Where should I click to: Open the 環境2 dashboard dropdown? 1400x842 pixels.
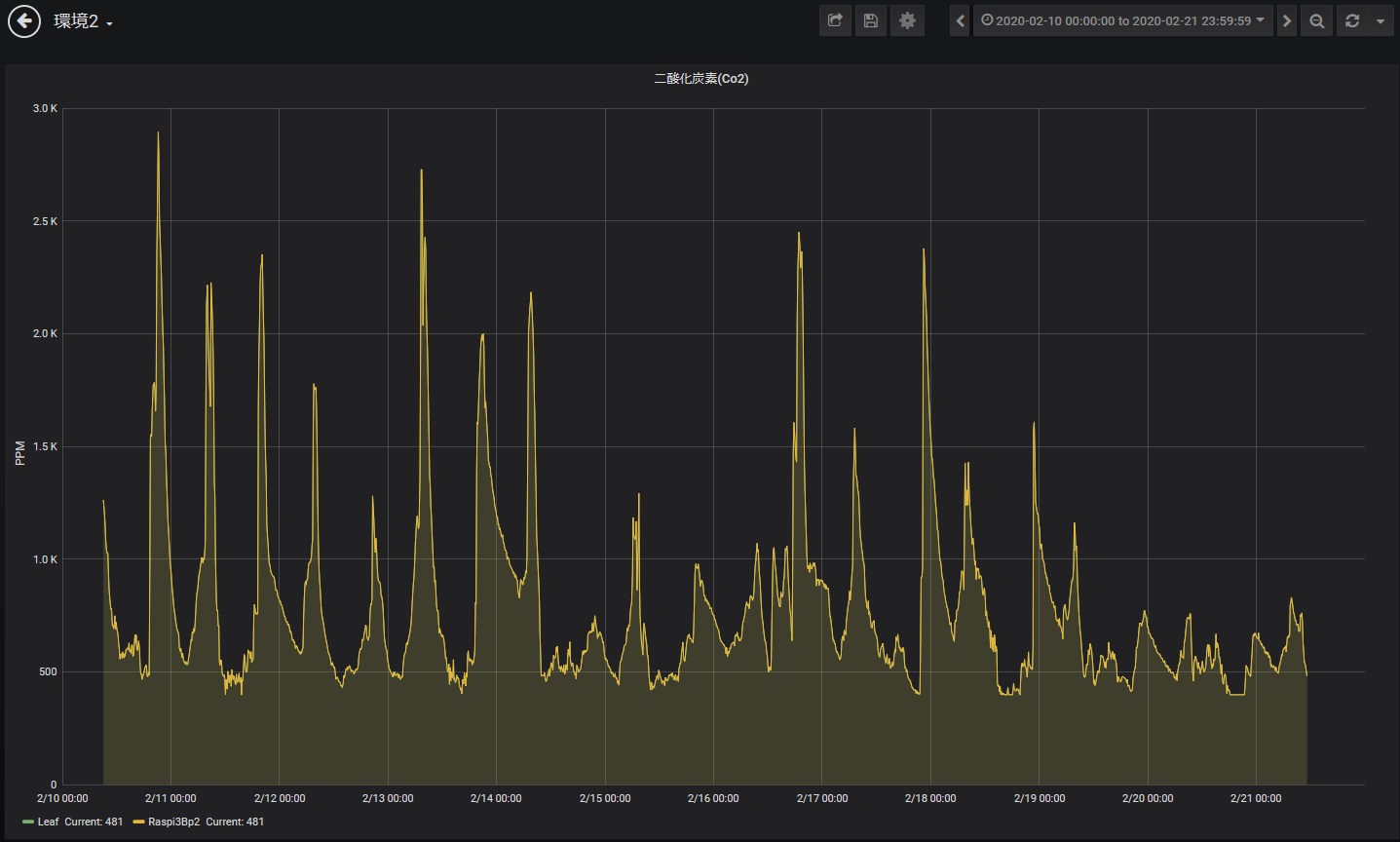point(83,21)
